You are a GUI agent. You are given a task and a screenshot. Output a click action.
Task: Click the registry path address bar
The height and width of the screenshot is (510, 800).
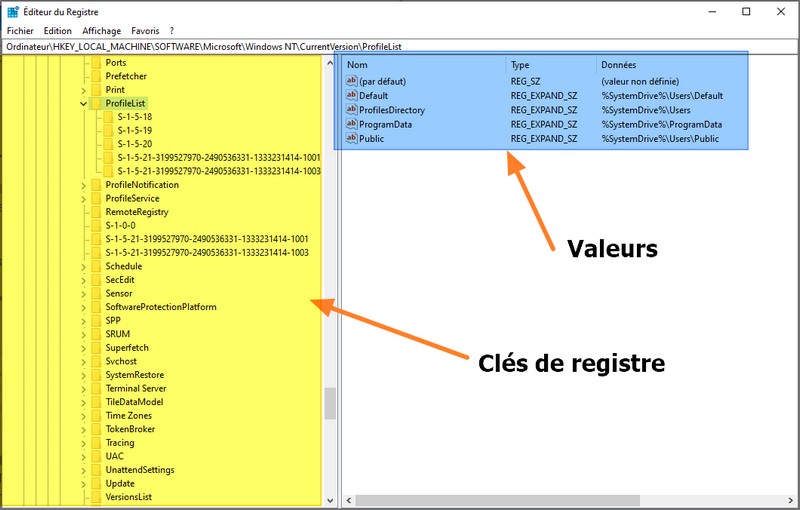399,46
